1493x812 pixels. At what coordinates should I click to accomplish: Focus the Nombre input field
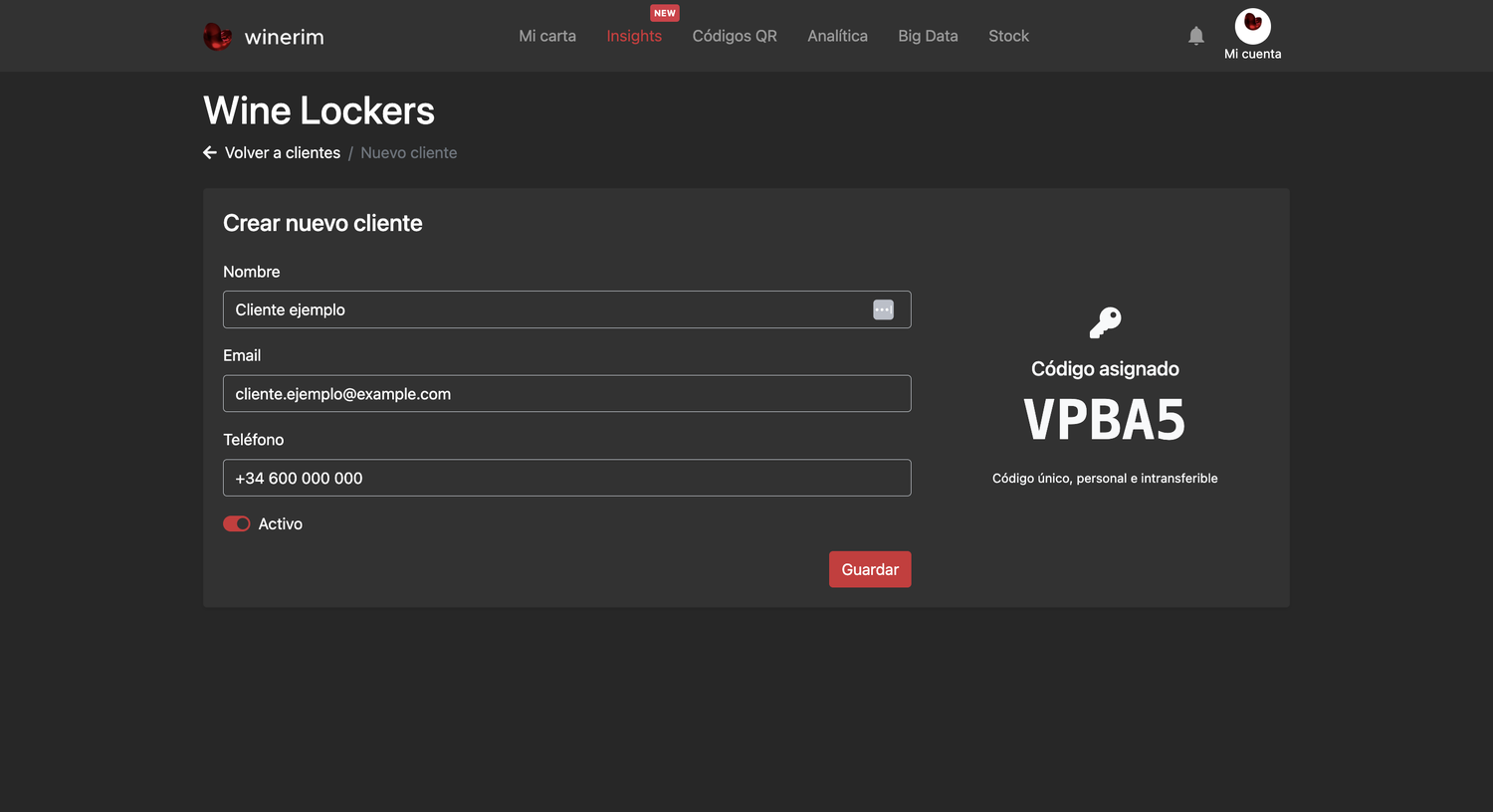pos(566,309)
